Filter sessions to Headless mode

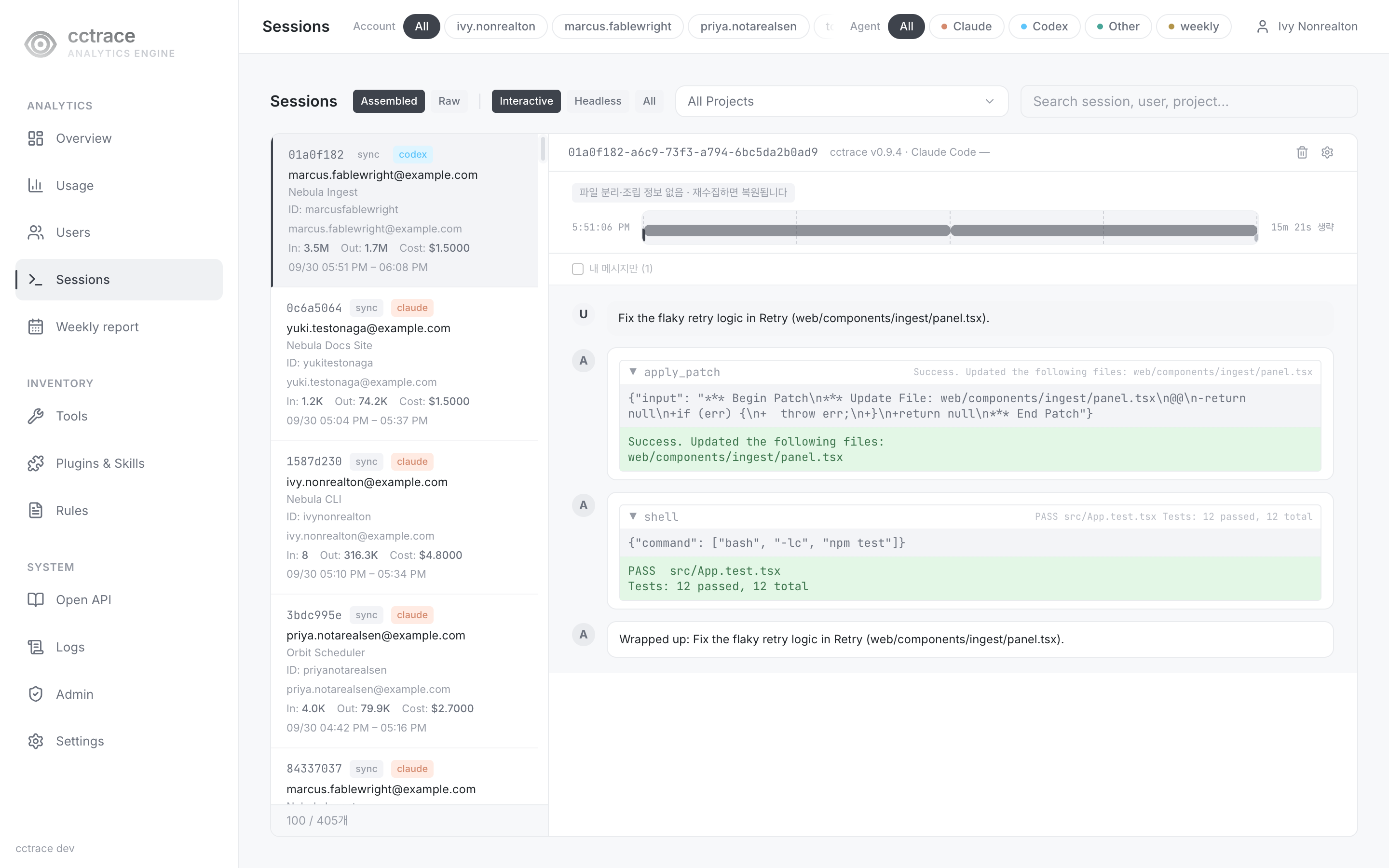pos(598,101)
